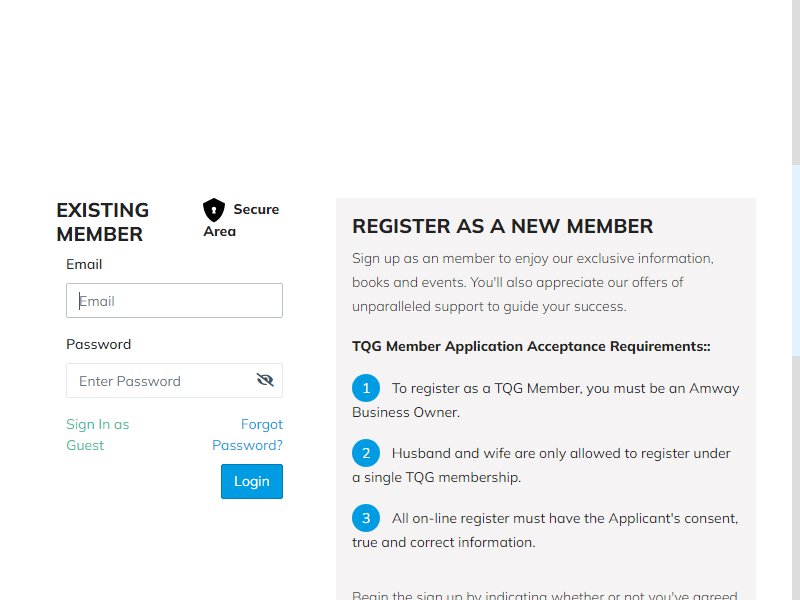
Task: Click the Secure Area text label
Action: pos(241,220)
